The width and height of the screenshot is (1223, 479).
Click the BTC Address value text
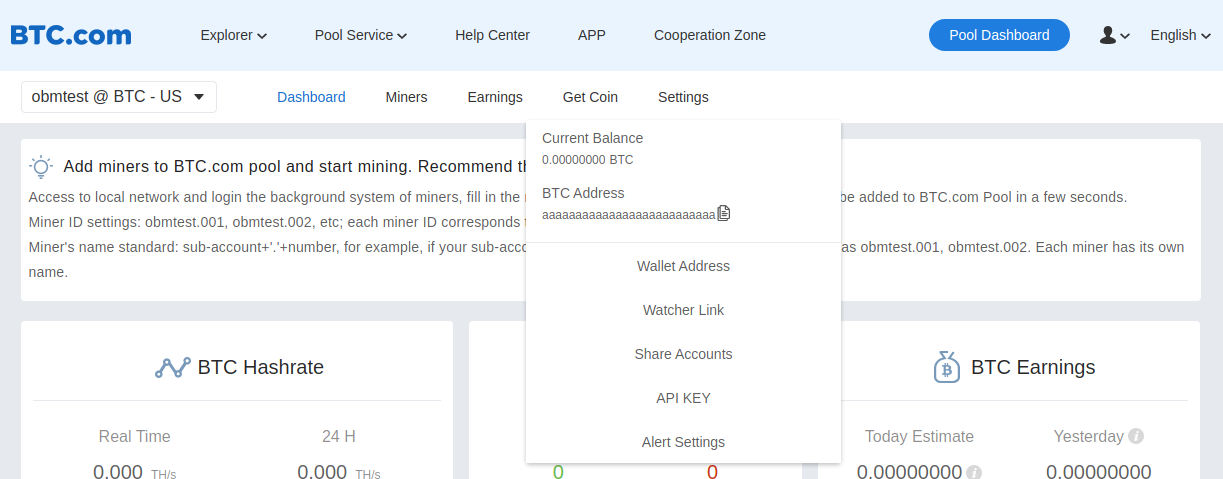[x=629, y=215]
